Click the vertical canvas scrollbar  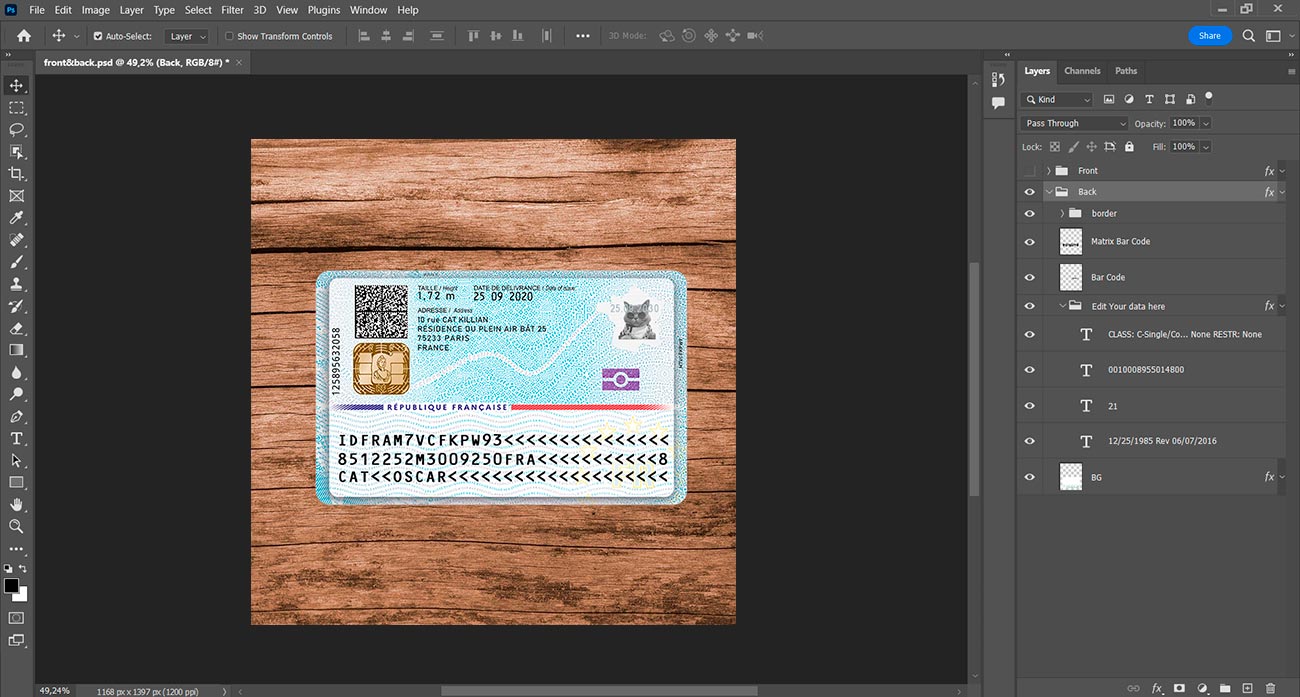pyautogui.click(x=975, y=379)
